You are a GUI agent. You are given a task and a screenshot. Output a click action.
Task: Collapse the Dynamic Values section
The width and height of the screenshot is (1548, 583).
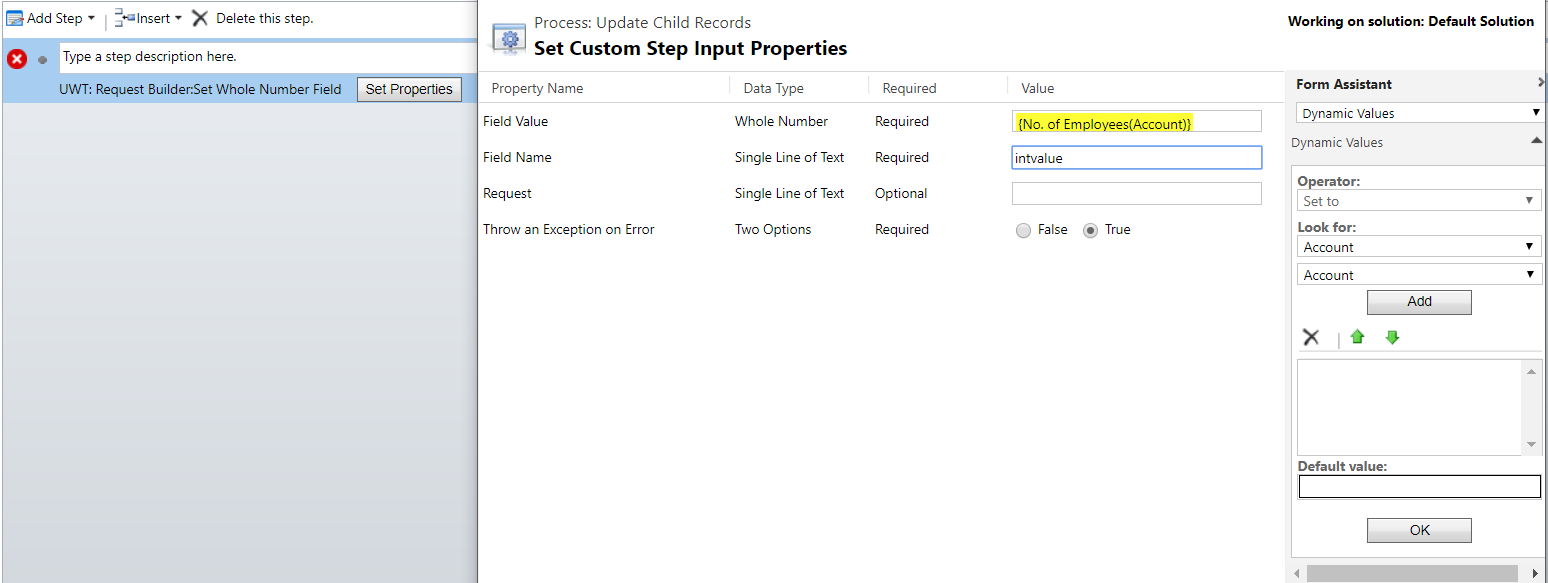(1536, 142)
